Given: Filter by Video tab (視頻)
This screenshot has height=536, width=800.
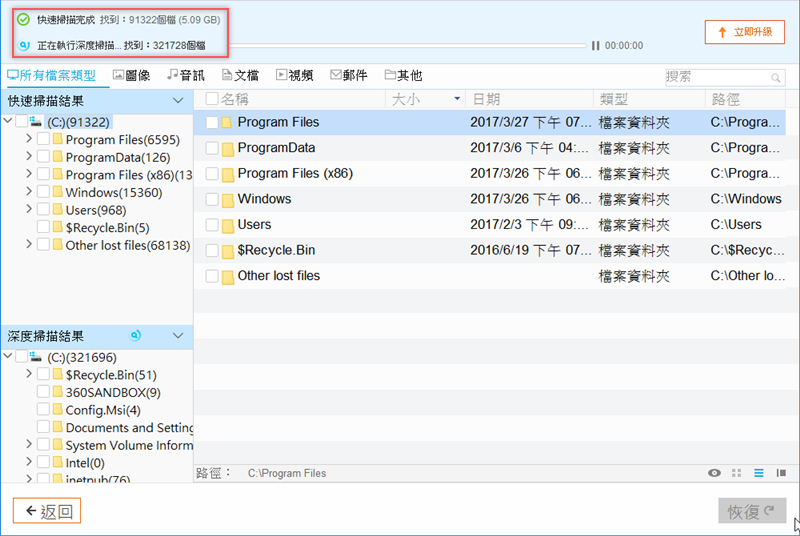Looking at the screenshot, I should click(x=294, y=76).
